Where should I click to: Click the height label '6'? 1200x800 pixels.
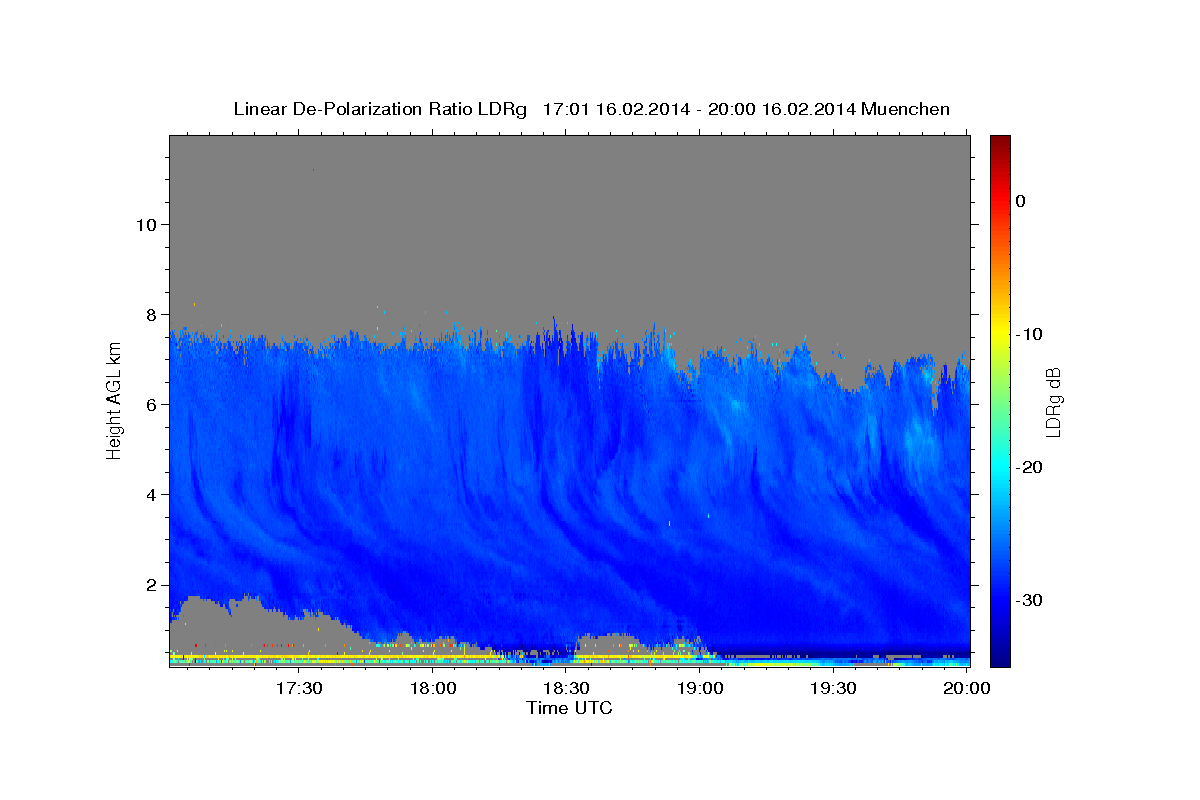coord(150,404)
